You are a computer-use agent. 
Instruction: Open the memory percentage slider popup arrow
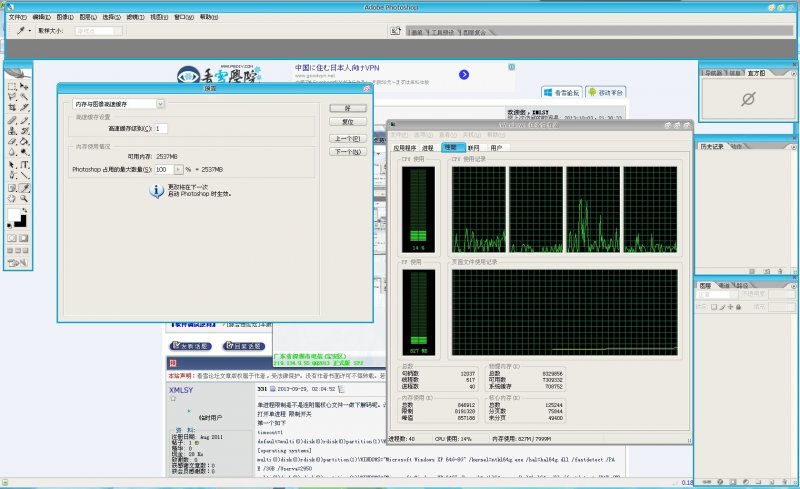(178, 169)
